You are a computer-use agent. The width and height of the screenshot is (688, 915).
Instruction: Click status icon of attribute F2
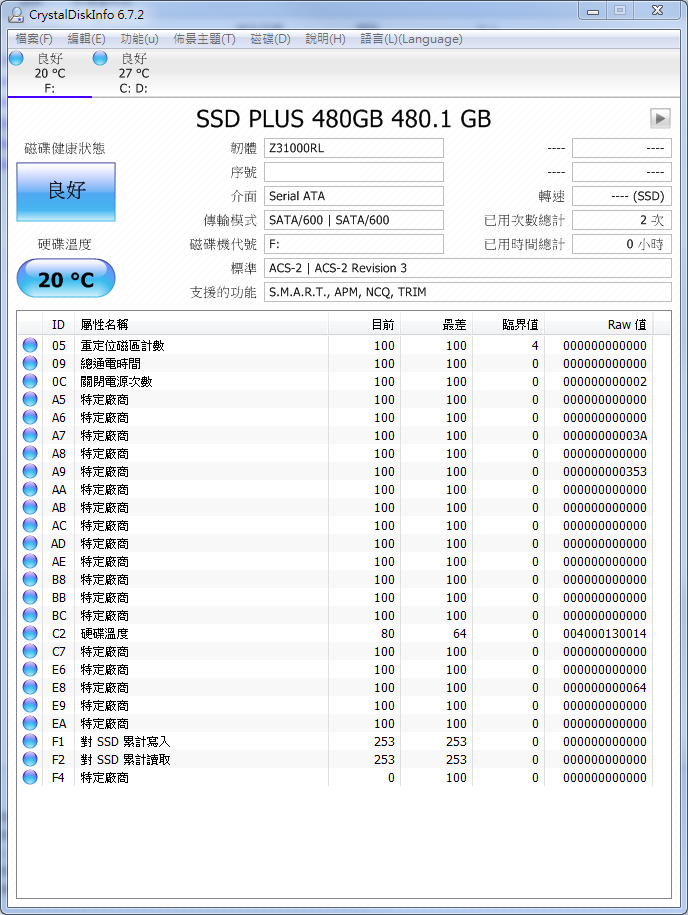[30, 760]
